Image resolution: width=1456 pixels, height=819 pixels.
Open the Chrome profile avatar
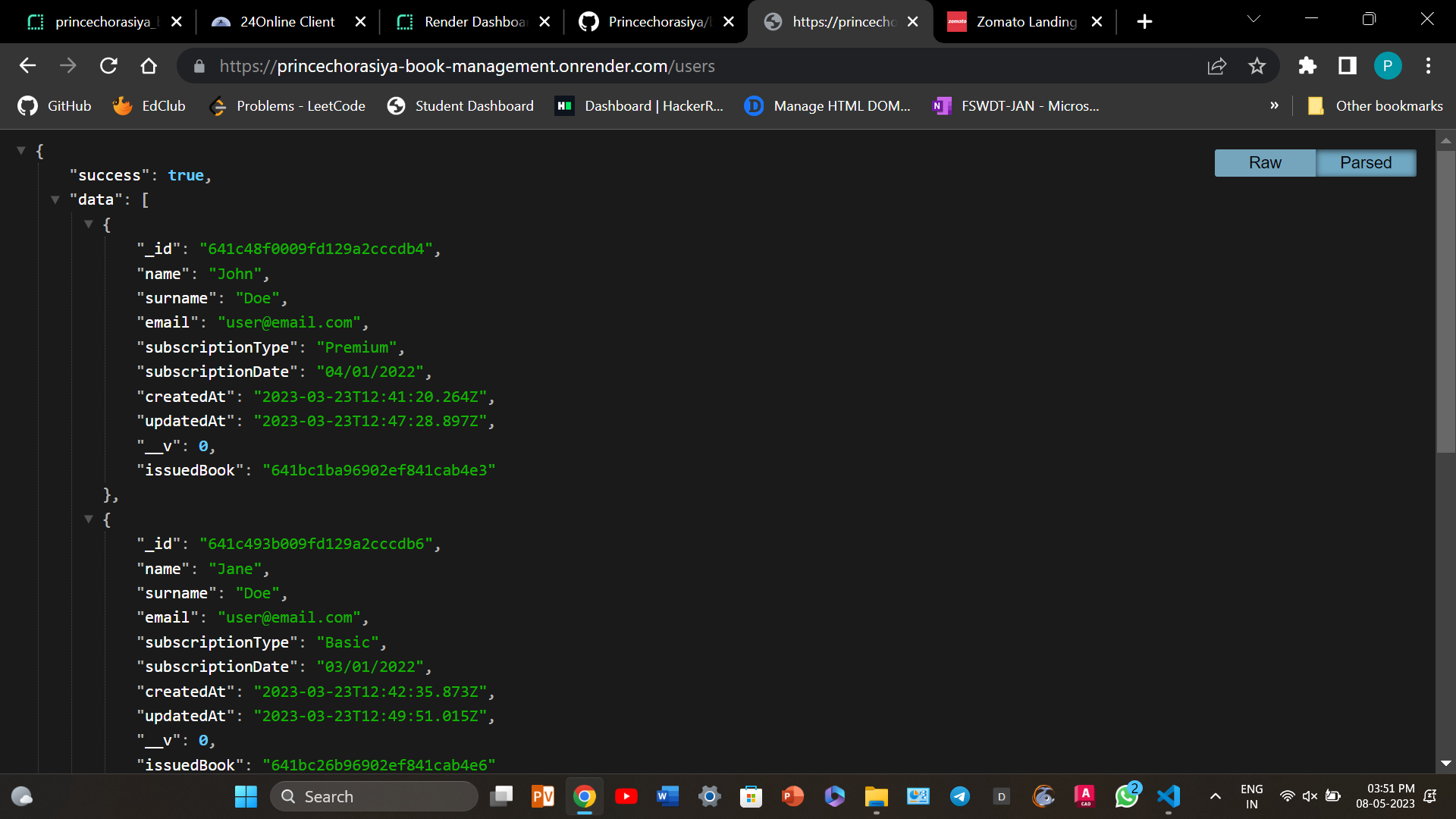tap(1388, 66)
